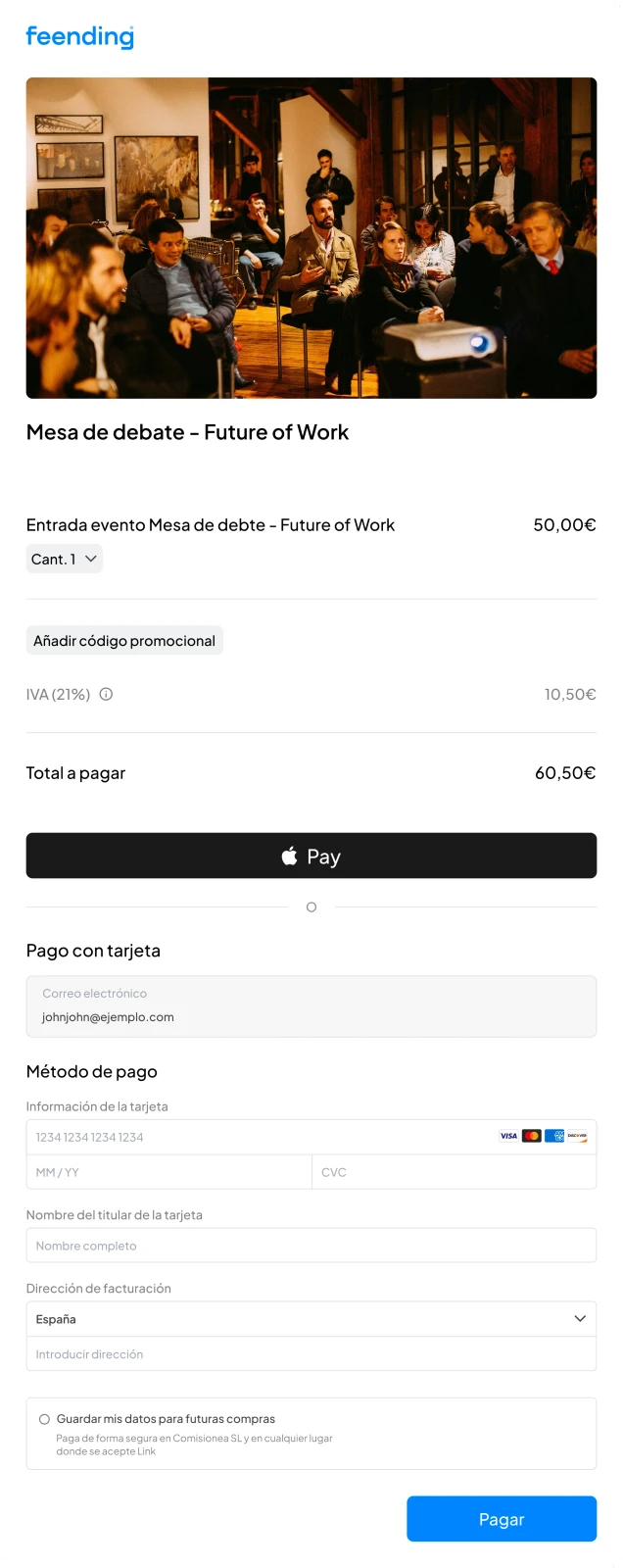Click the IVA info icon
623x1568 pixels.
[107, 694]
